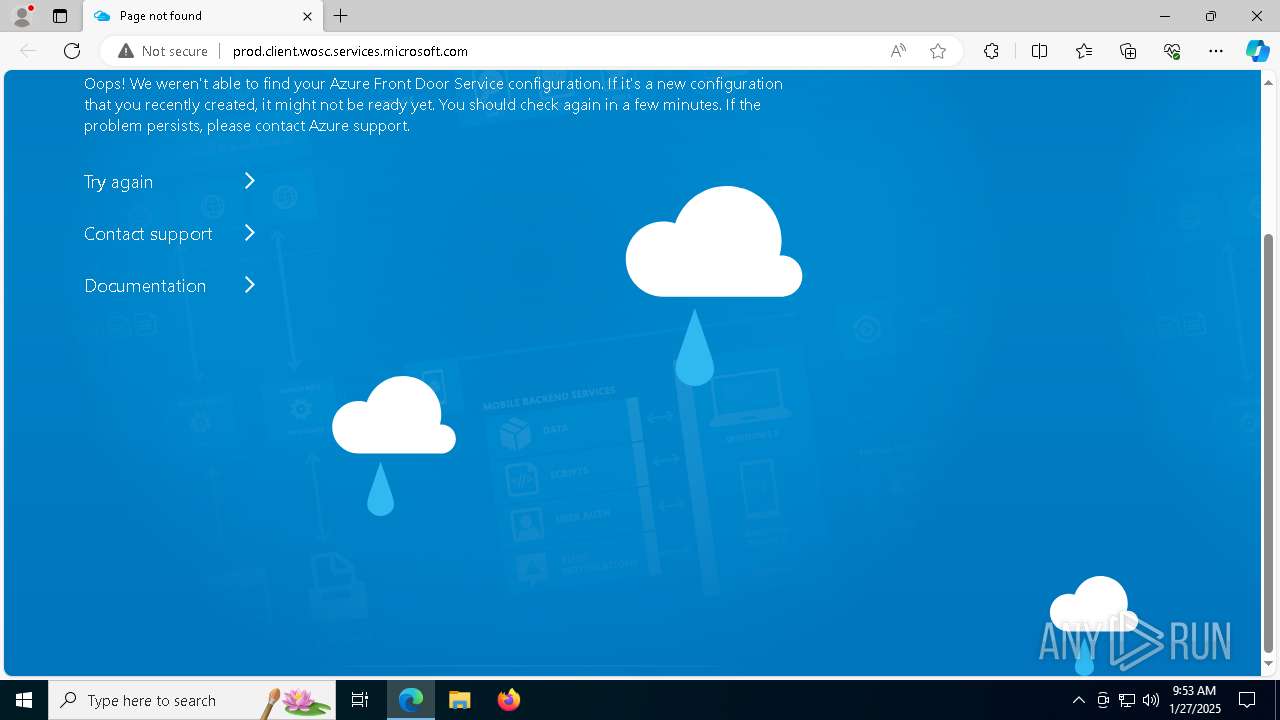
Task: Open Task View on taskbar
Action: coord(360,700)
